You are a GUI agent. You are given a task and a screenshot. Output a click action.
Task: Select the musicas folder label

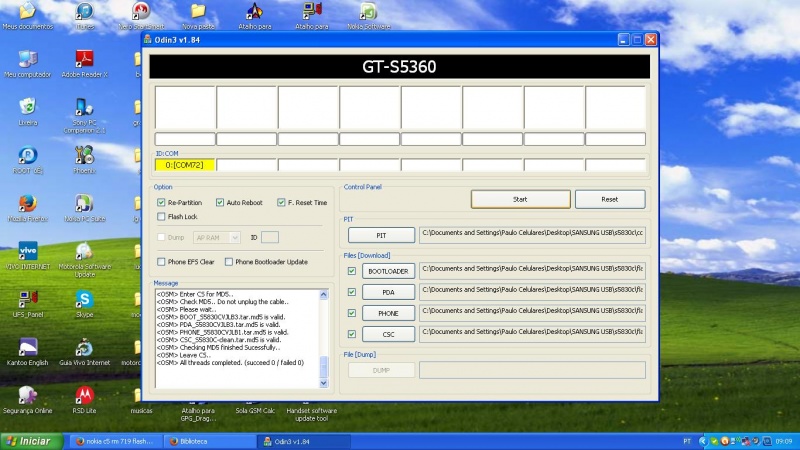click(141, 411)
